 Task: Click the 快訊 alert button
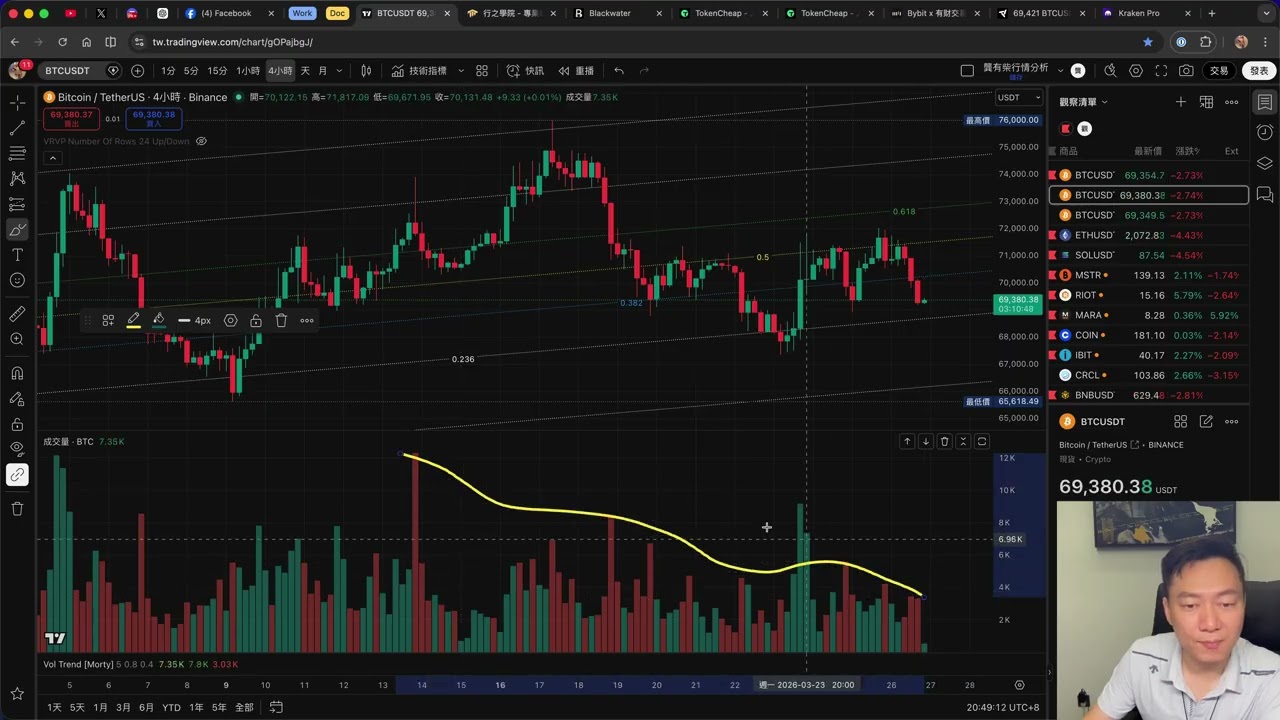(x=525, y=71)
